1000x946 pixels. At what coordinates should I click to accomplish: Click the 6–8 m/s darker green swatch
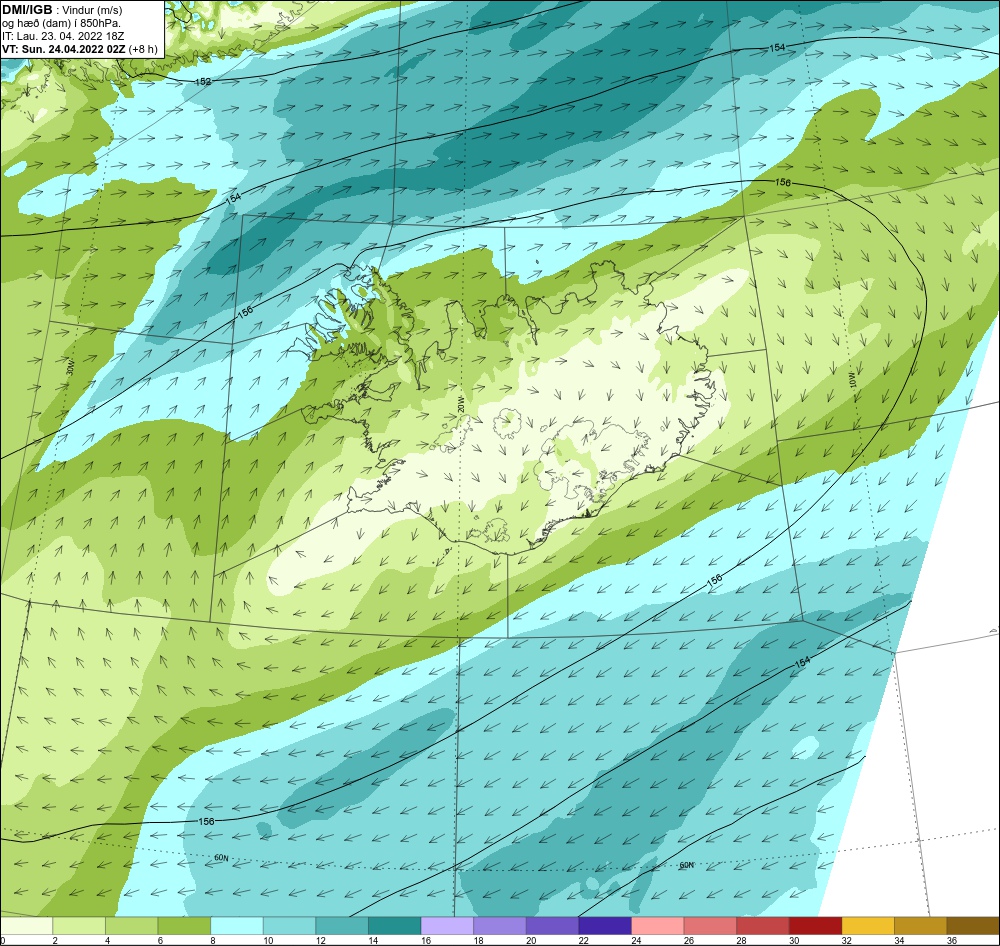click(184, 926)
